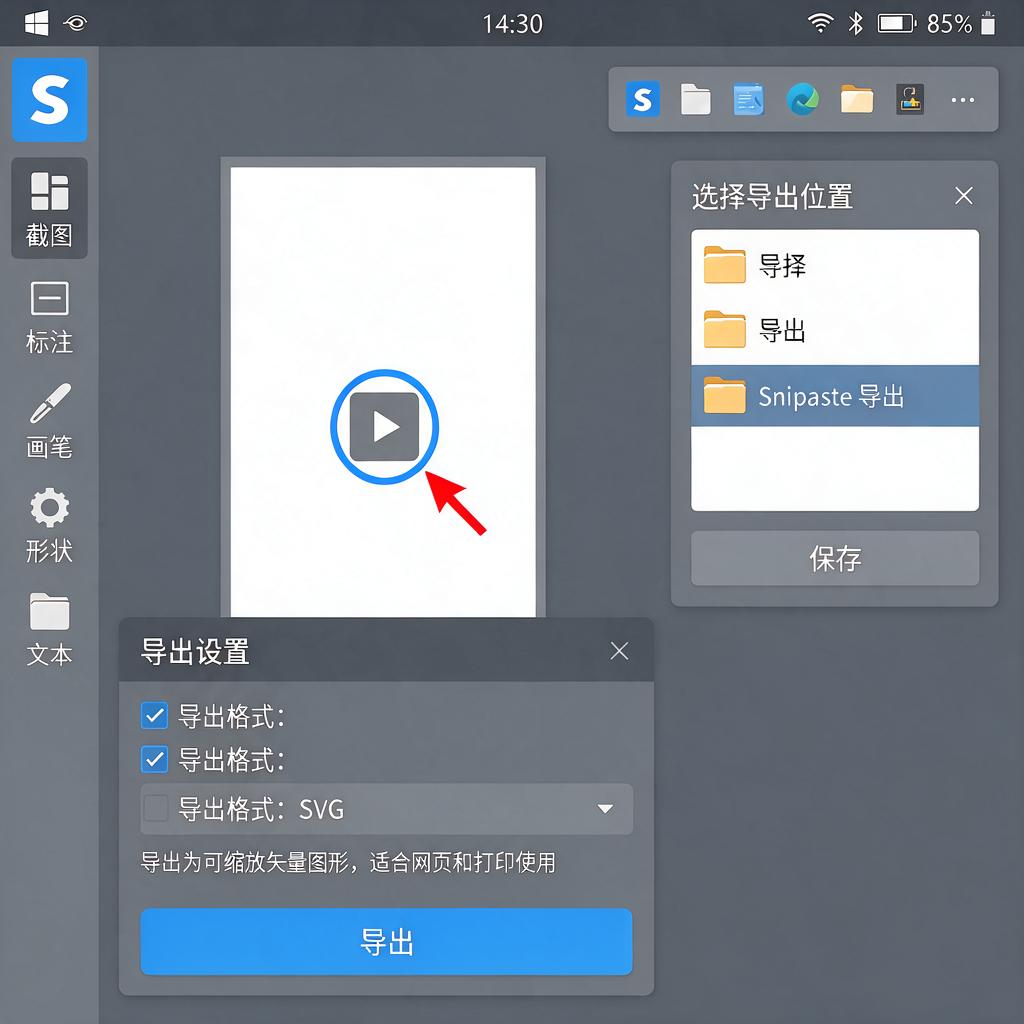Open the yellow folder icon in top toolbar
Image resolution: width=1024 pixels, height=1024 pixels.
(x=857, y=99)
